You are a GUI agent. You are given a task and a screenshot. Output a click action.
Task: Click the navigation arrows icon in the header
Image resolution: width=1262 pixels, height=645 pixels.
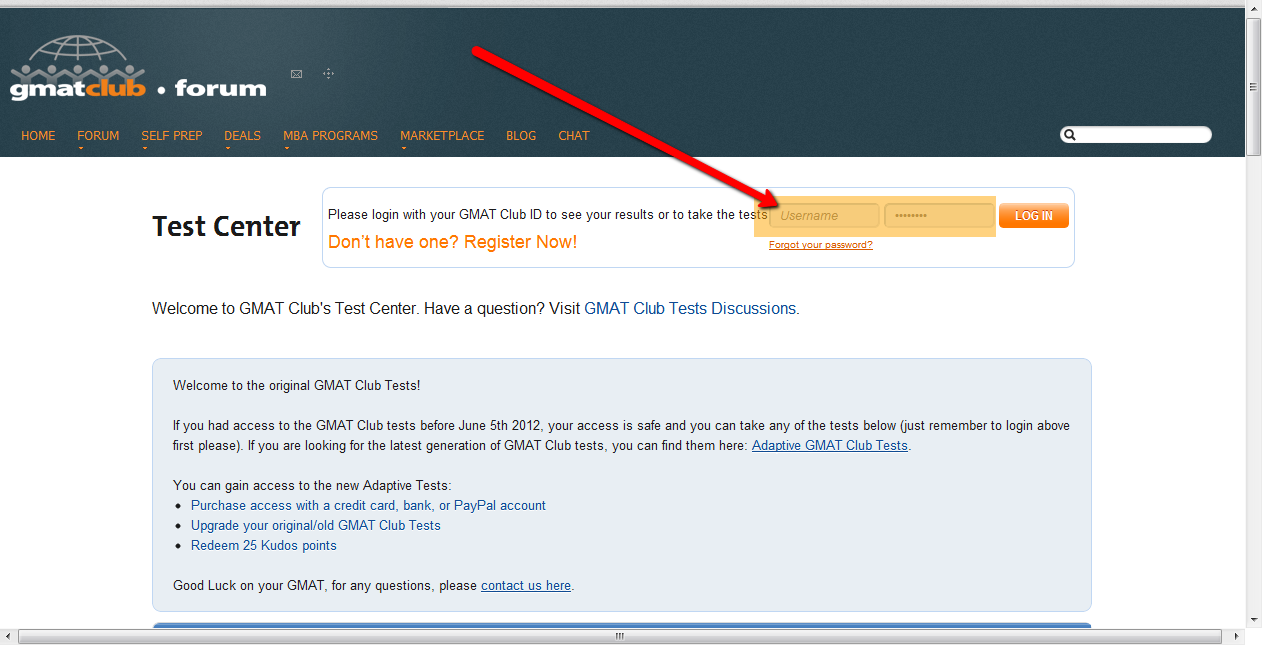tap(328, 73)
